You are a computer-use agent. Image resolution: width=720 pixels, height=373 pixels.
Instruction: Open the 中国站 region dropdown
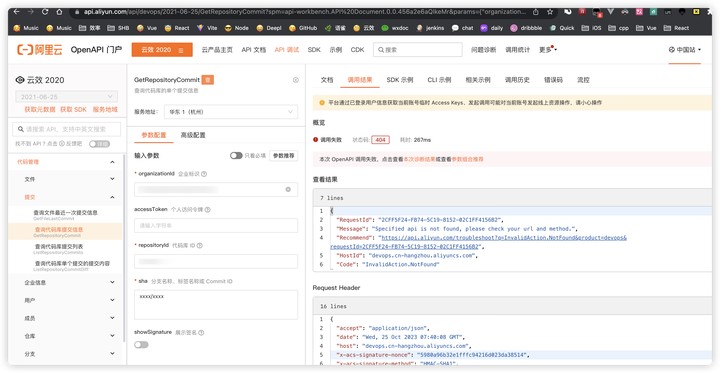tap(685, 50)
